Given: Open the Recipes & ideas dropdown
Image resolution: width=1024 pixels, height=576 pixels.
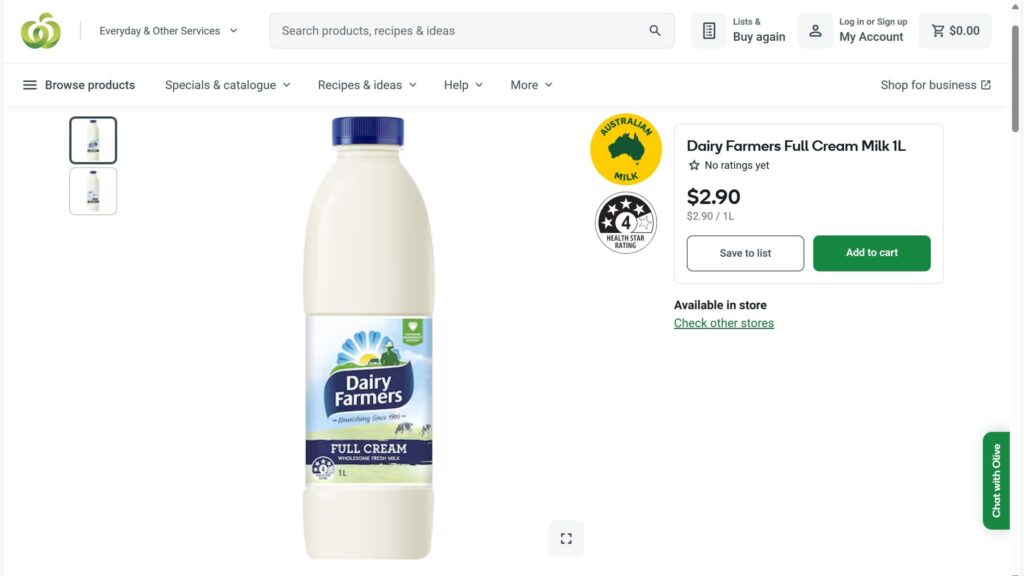Looking at the screenshot, I should (367, 85).
